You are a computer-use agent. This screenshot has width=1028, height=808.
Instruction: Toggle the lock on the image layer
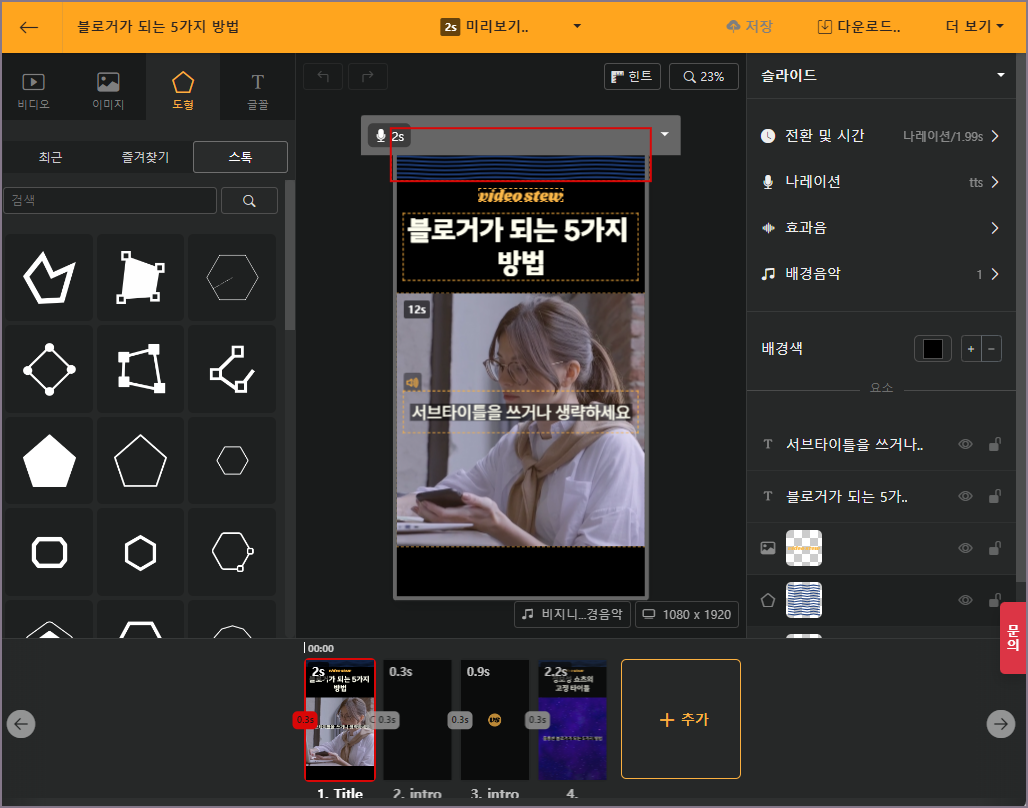point(995,547)
